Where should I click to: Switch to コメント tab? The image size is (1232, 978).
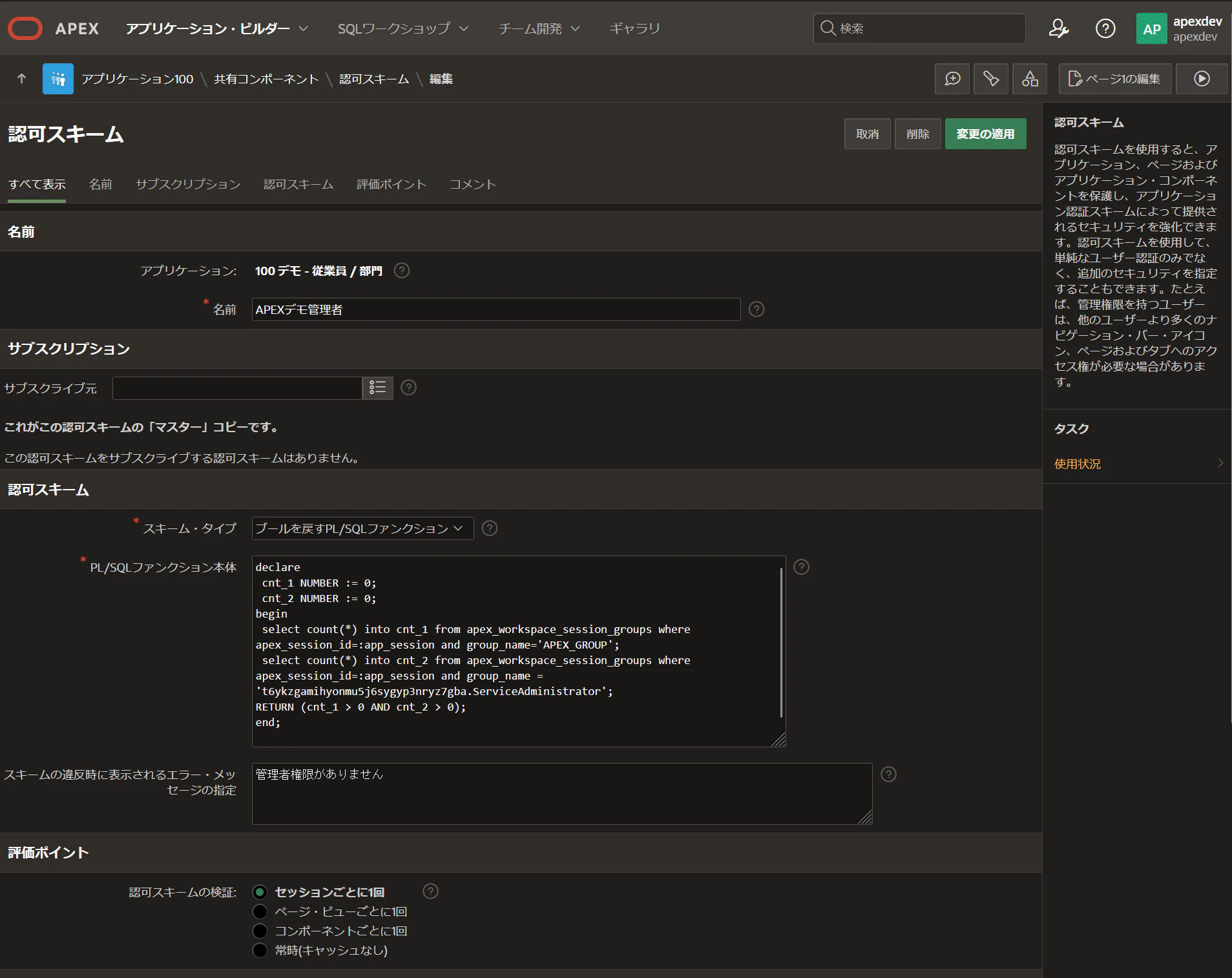coord(472,185)
